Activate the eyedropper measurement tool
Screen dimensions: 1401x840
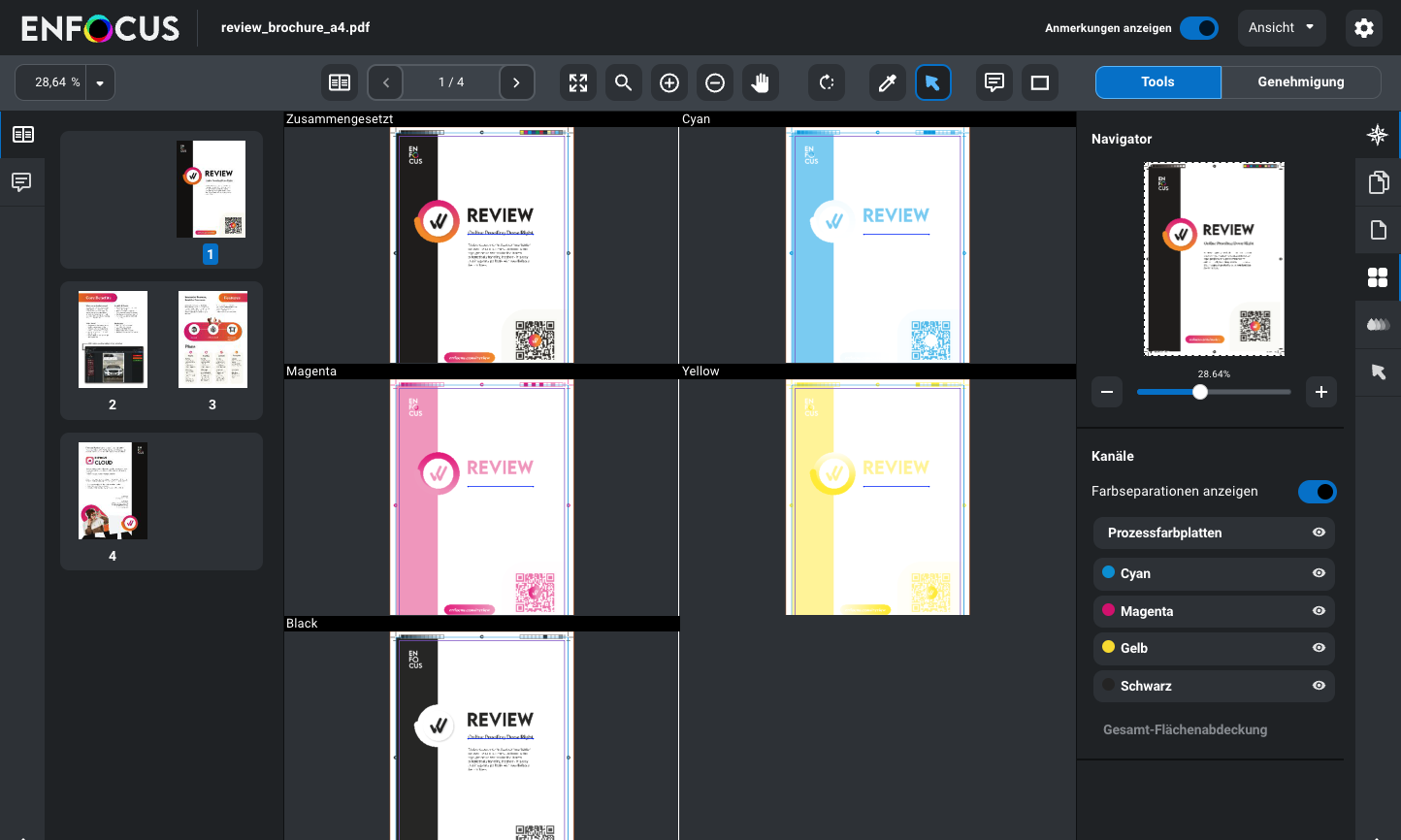pos(887,82)
